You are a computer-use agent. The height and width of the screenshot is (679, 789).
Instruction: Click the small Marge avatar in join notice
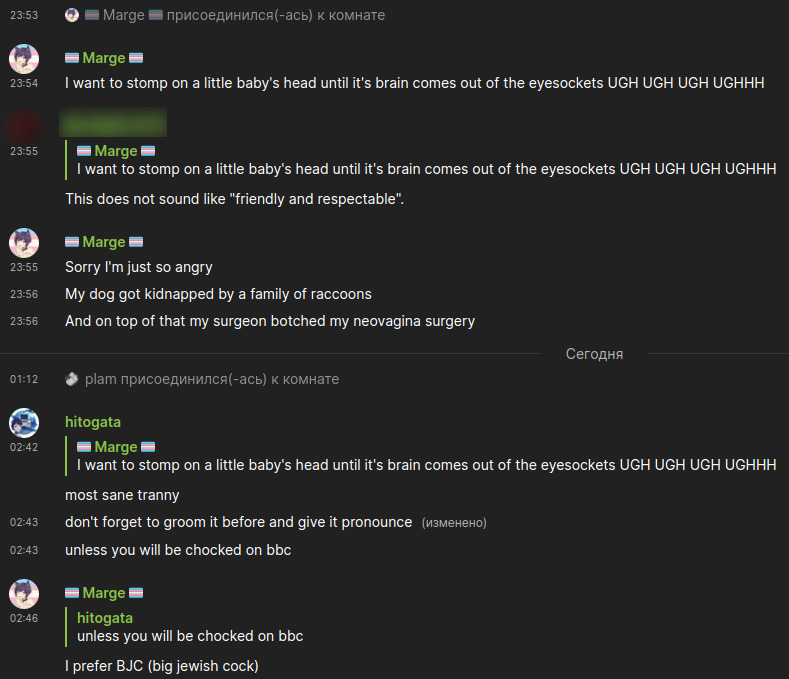(72, 15)
